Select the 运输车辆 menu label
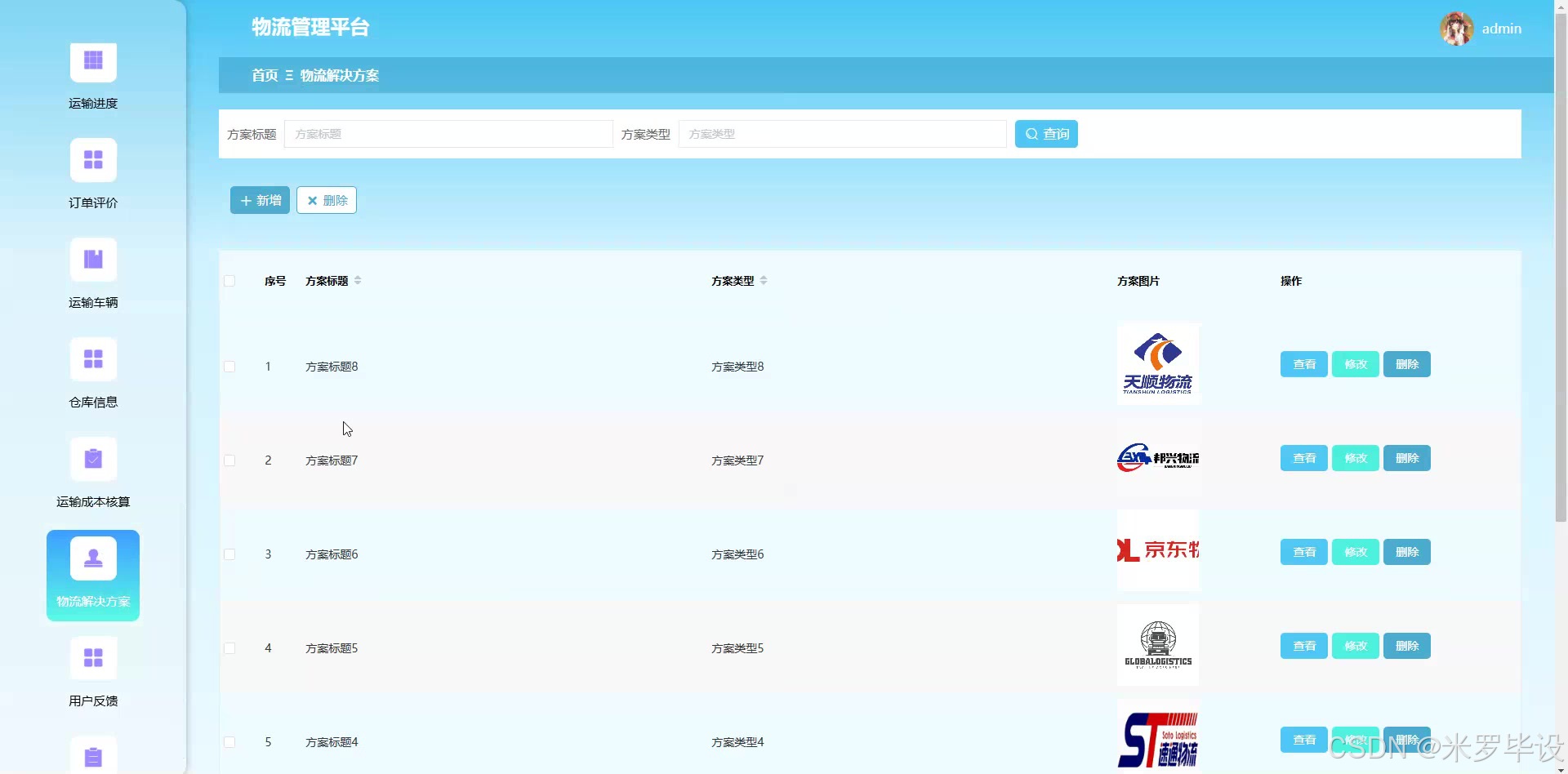Image resolution: width=1568 pixels, height=774 pixels. pyautogui.click(x=93, y=303)
